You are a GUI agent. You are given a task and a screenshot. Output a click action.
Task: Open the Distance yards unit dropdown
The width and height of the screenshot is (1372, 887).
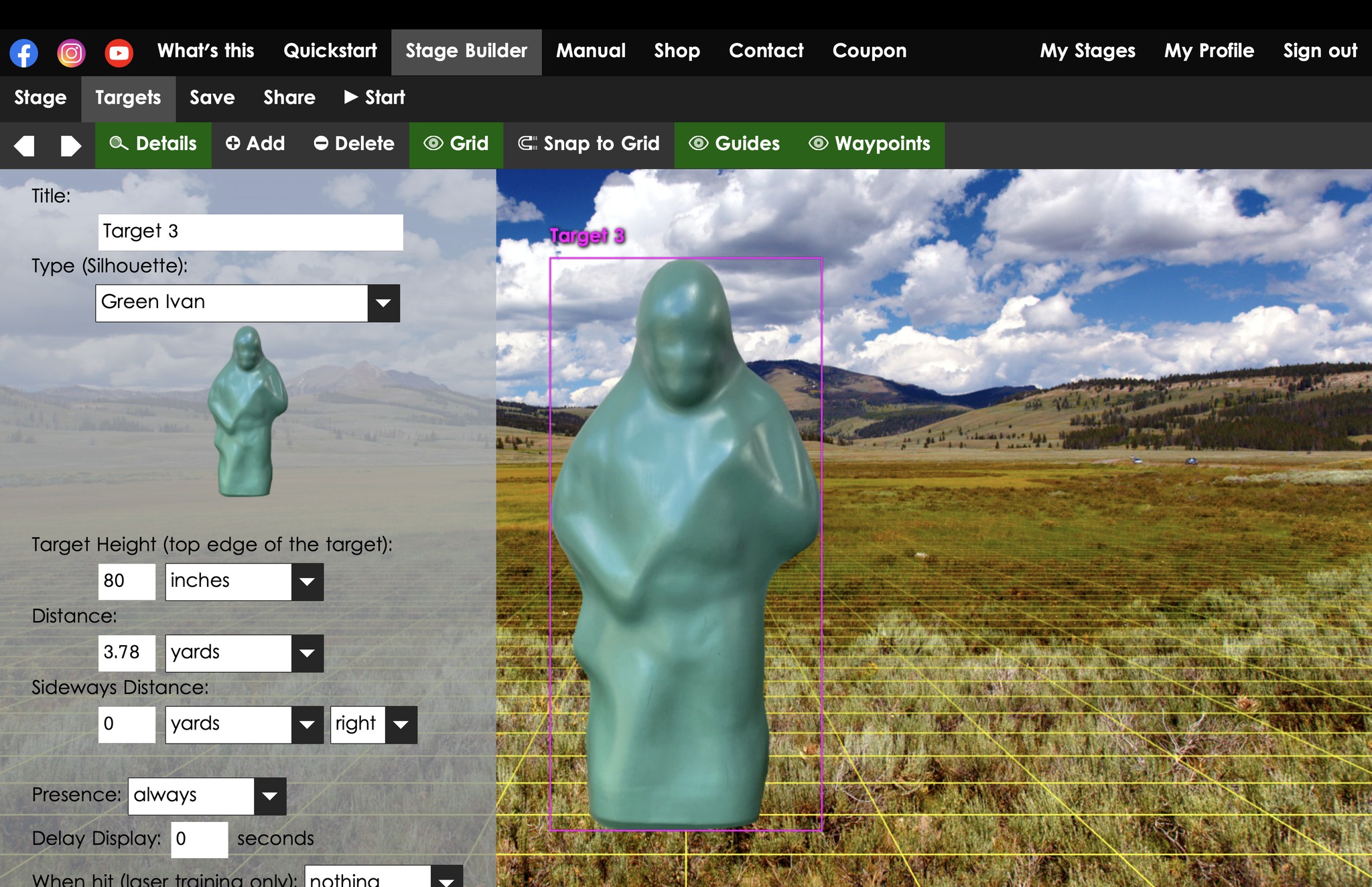244,653
